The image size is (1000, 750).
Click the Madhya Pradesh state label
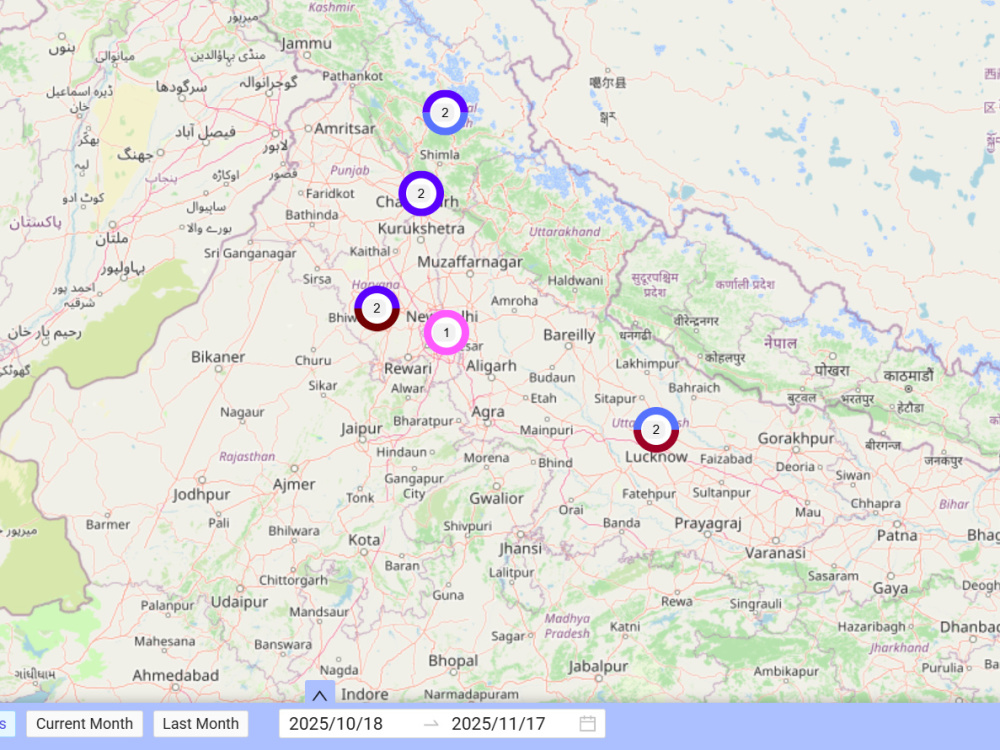(x=567, y=626)
